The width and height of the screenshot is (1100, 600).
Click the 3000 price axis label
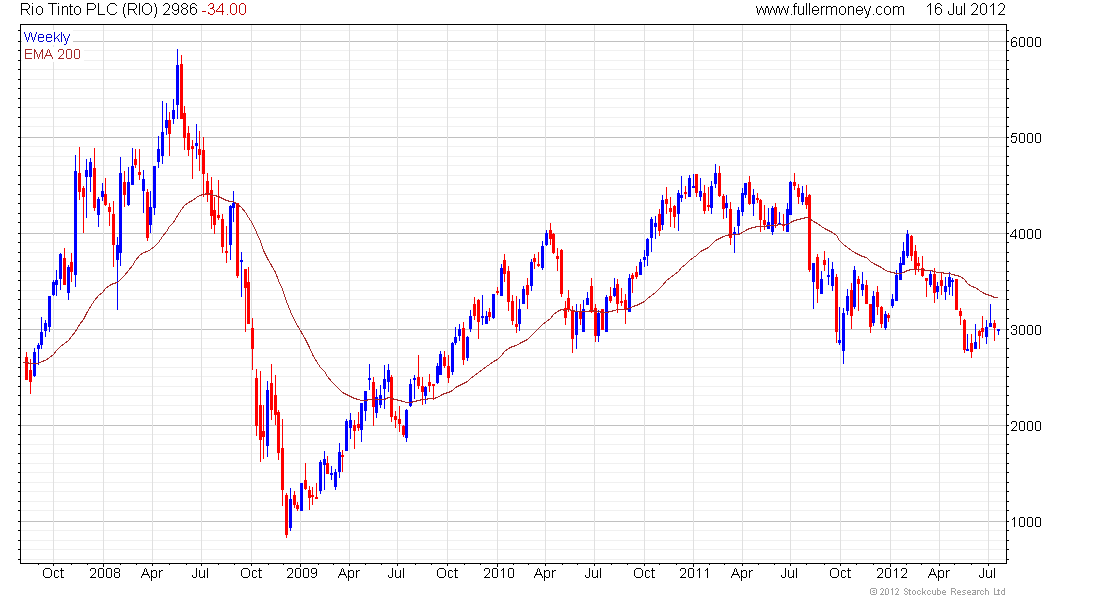[1026, 330]
